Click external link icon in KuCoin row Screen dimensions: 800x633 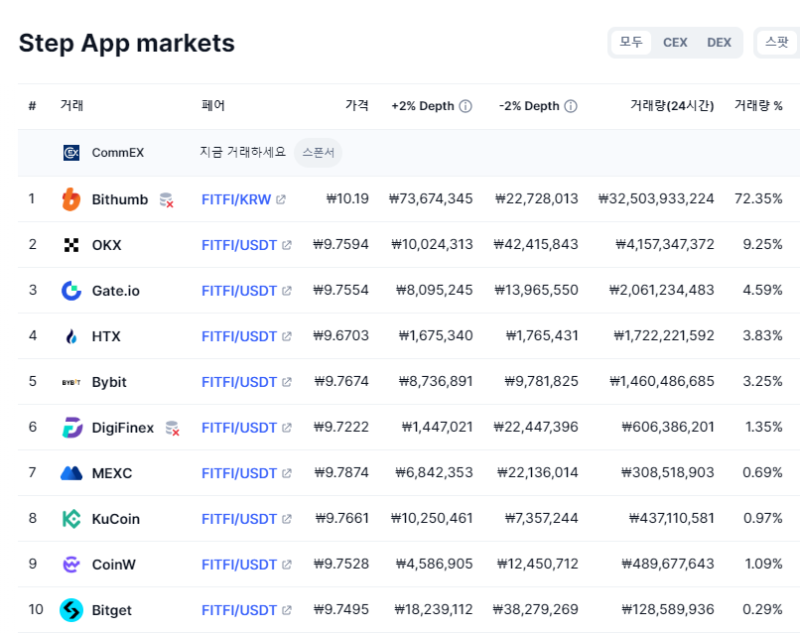point(287,519)
